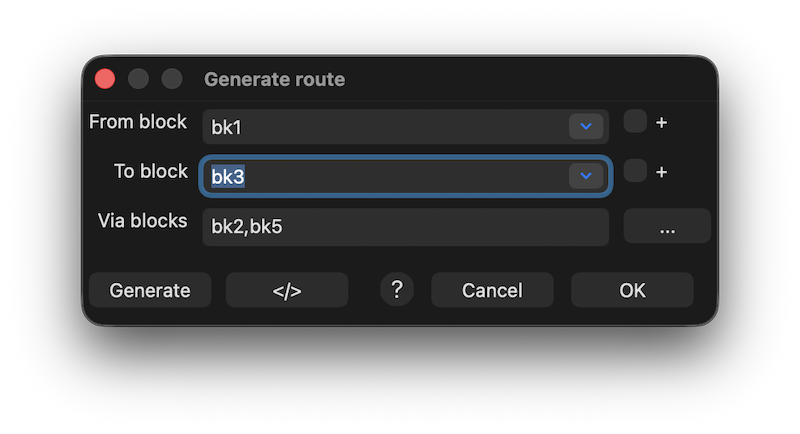This screenshot has height=434, width=800.
Task: Expand the To block dropdown arrow
Action: (586, 176)
